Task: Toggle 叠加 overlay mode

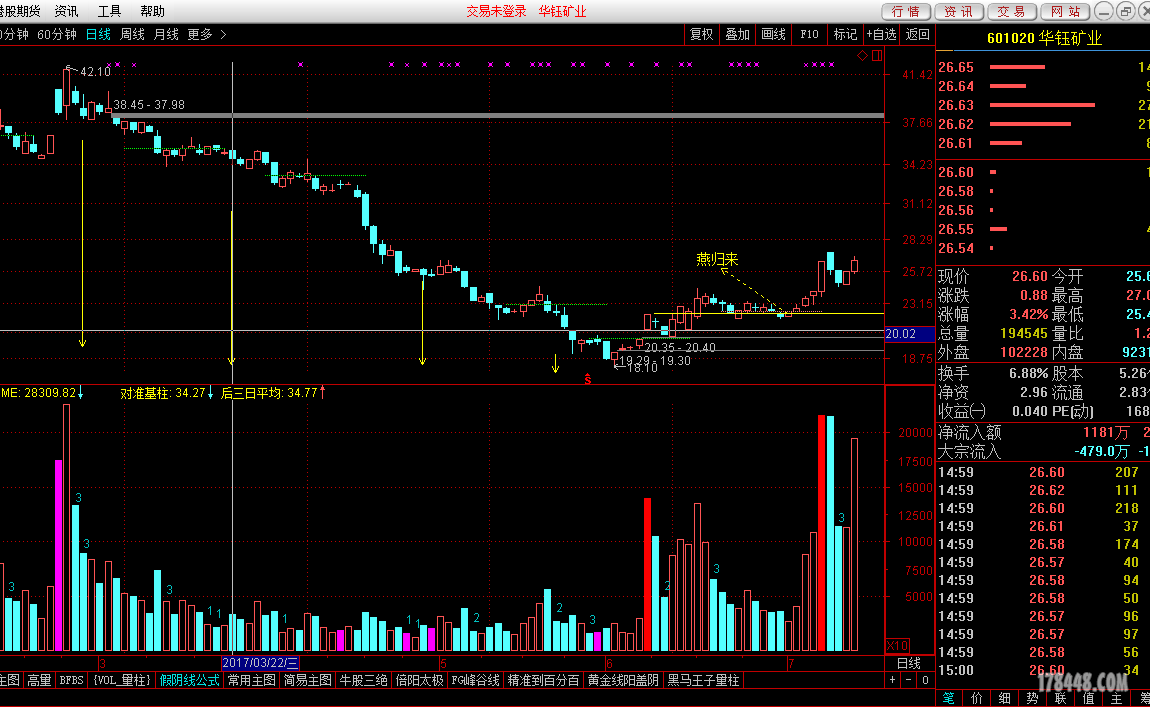Action: pos(738,34)
